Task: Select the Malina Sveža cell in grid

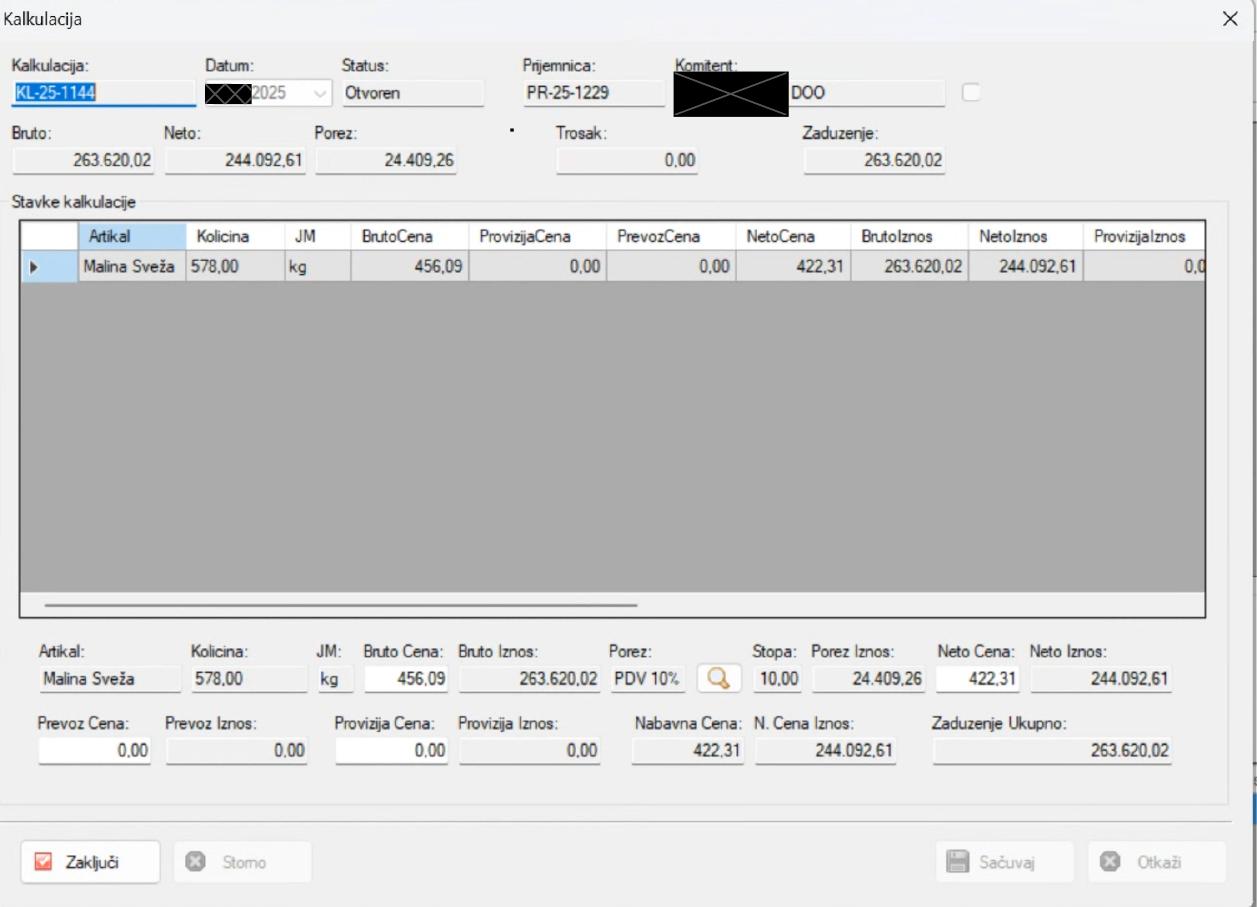Action: tap(129, 267)
